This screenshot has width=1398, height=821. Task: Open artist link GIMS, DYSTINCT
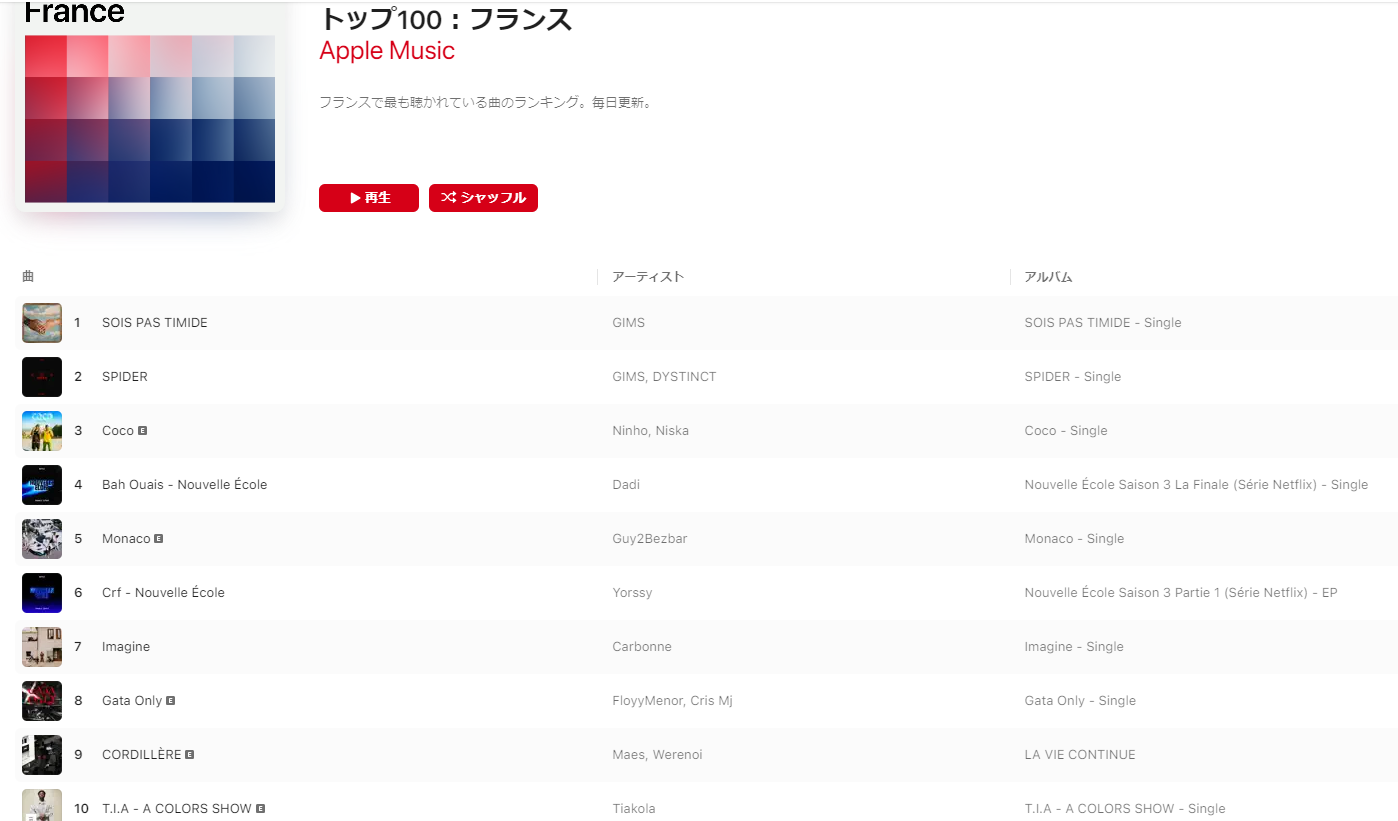coord(664,377)
